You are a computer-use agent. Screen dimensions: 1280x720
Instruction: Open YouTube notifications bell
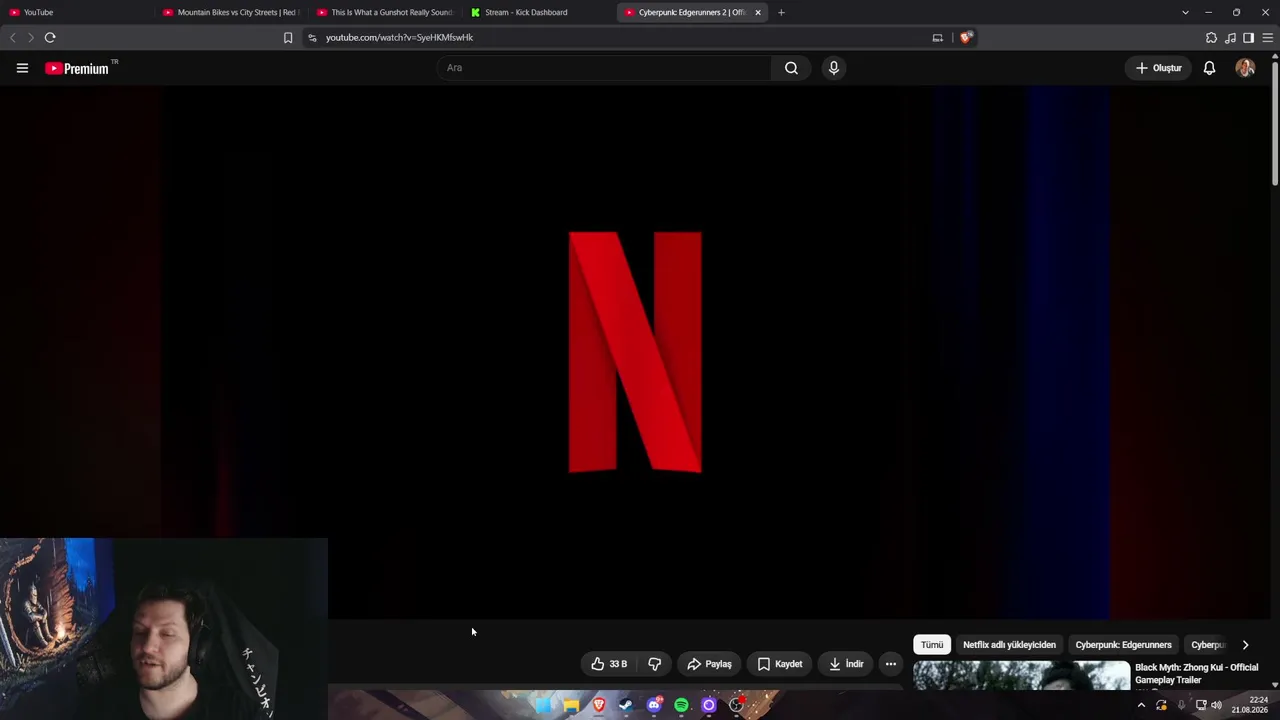point(1209,68)
